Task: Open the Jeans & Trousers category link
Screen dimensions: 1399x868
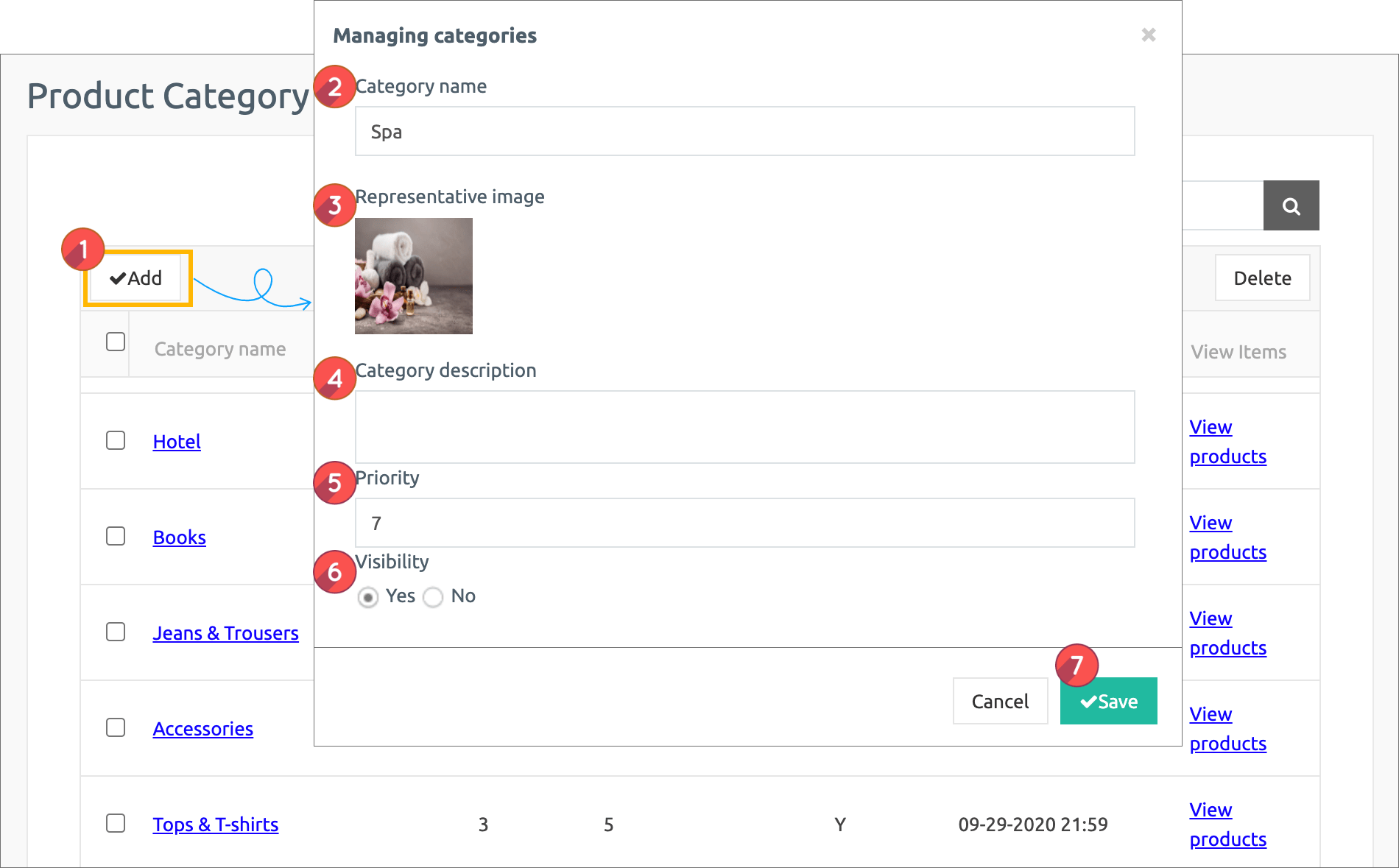Action: (x=225, y=633)
